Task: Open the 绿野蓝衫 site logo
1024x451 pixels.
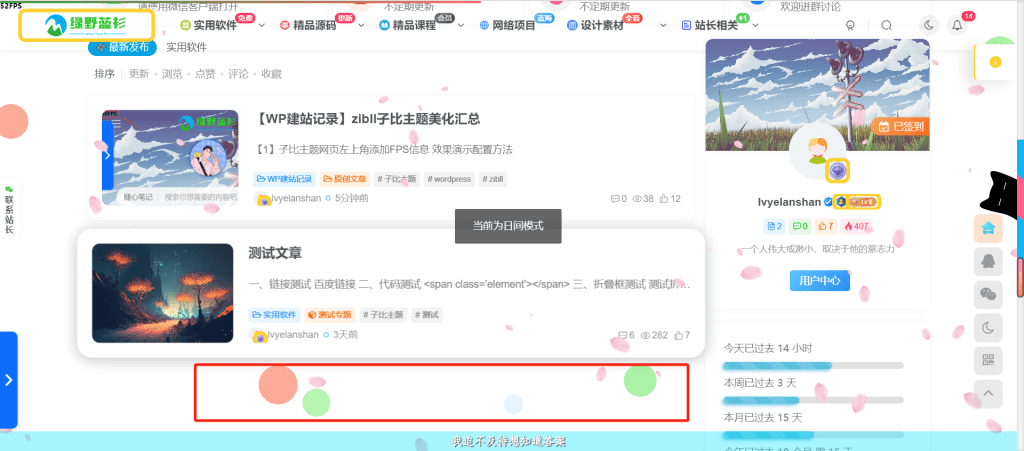Action: pos(86,25)
